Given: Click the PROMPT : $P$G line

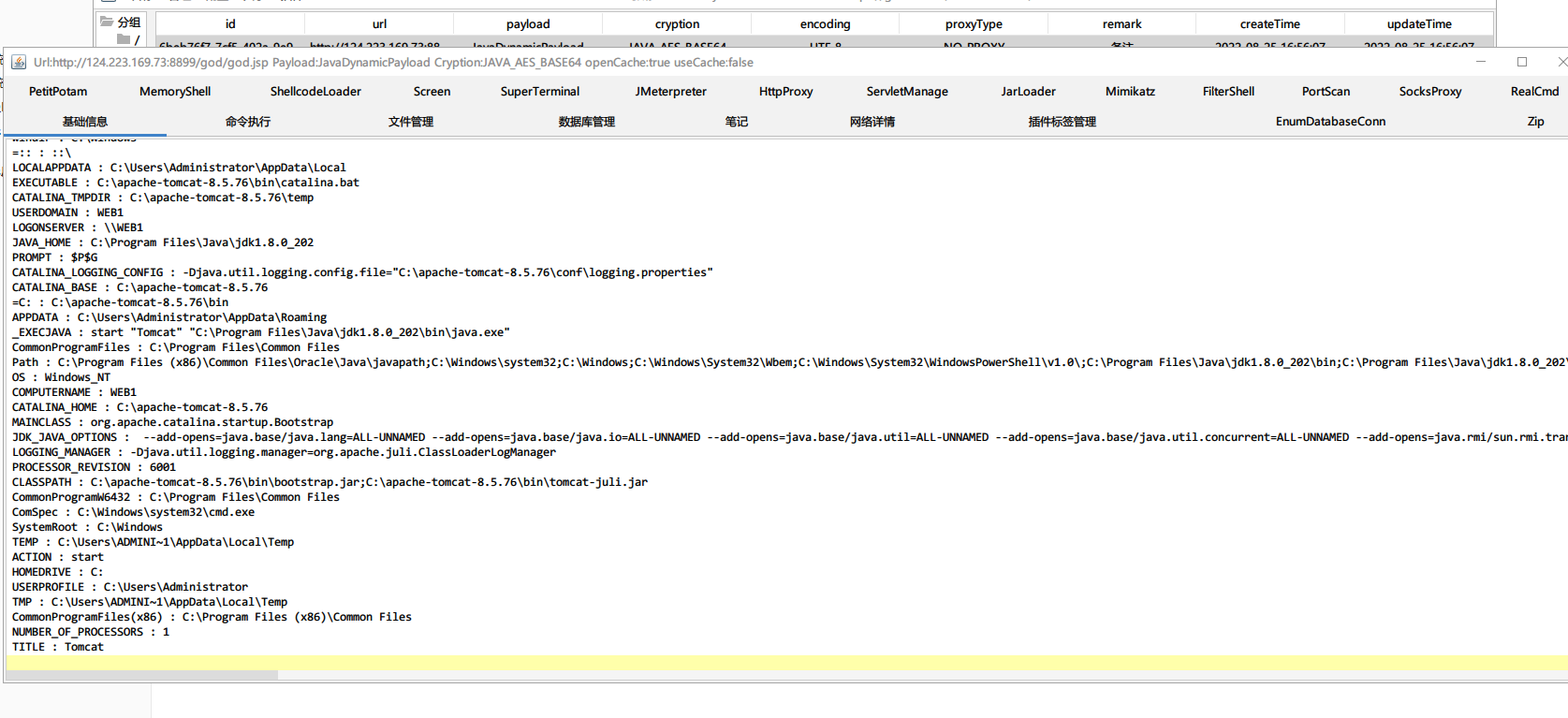Looking at the screenshot, I should tap(54, 257).
